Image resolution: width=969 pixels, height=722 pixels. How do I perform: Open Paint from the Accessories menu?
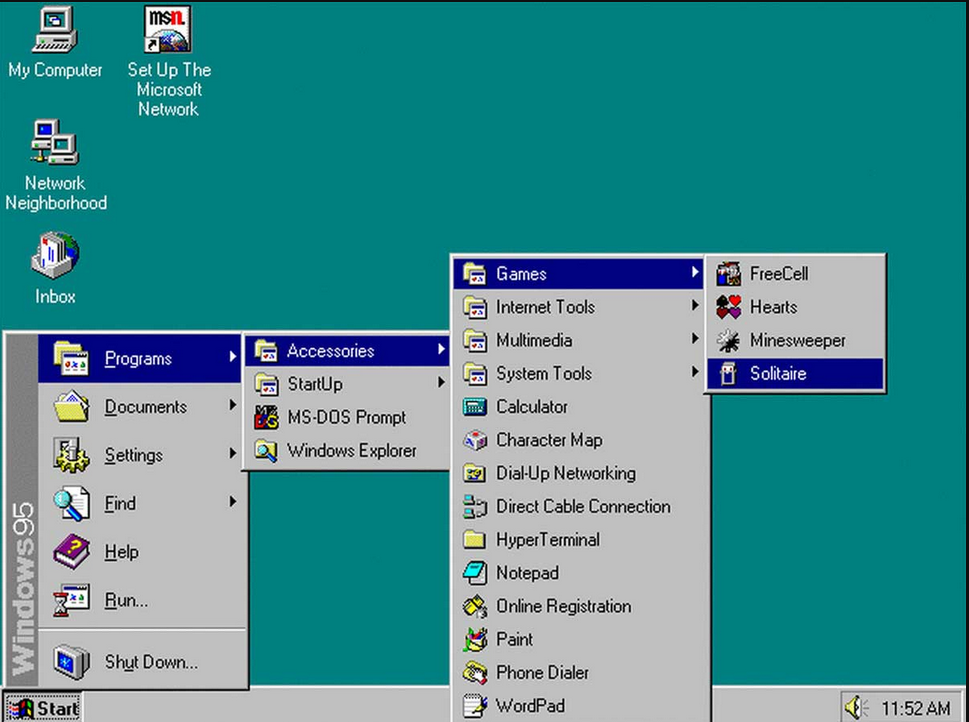[515, 639]
